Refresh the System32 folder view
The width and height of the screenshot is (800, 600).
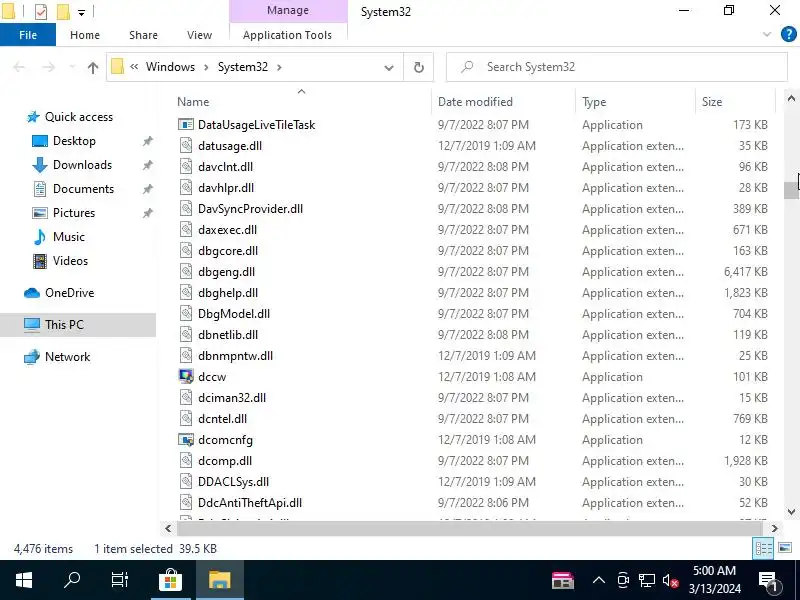[419, 67]
